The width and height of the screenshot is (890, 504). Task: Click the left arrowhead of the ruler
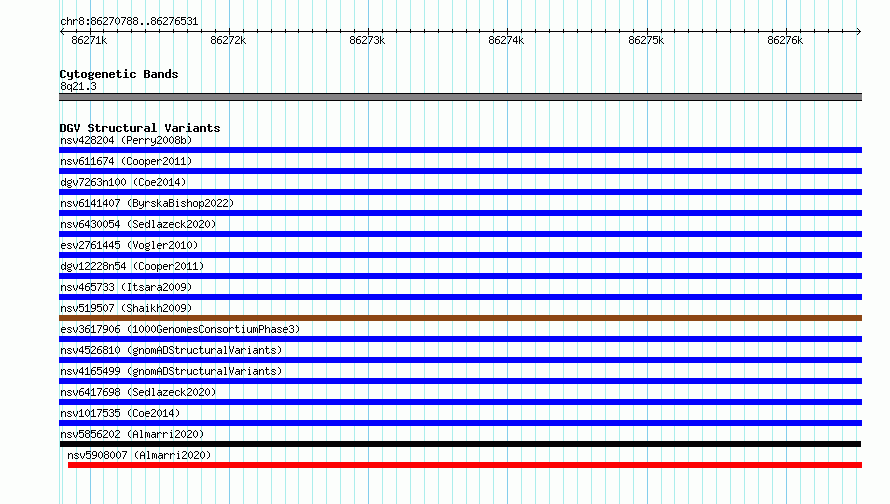62,31
